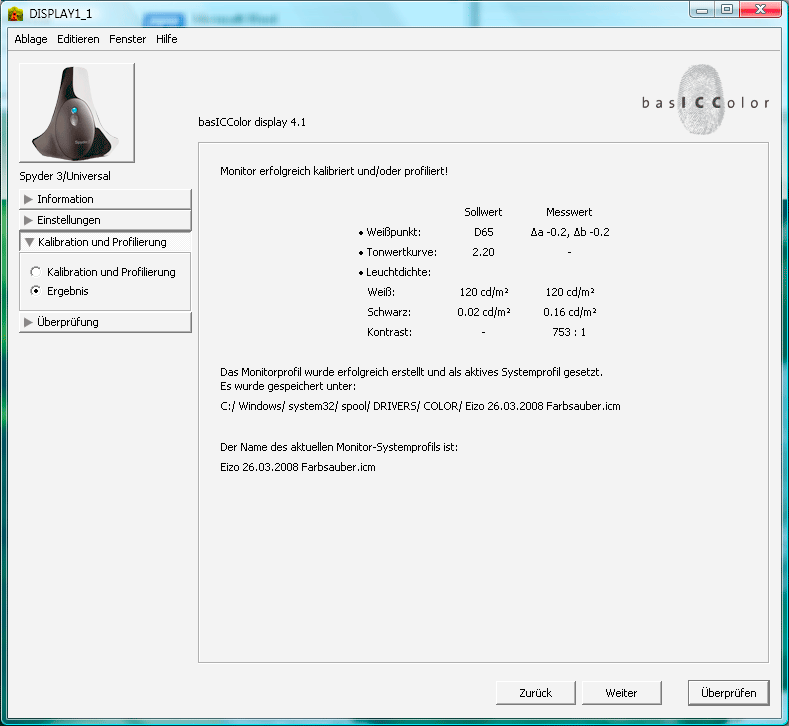Collapse the Kalibration und Profilierung section header

104,242
